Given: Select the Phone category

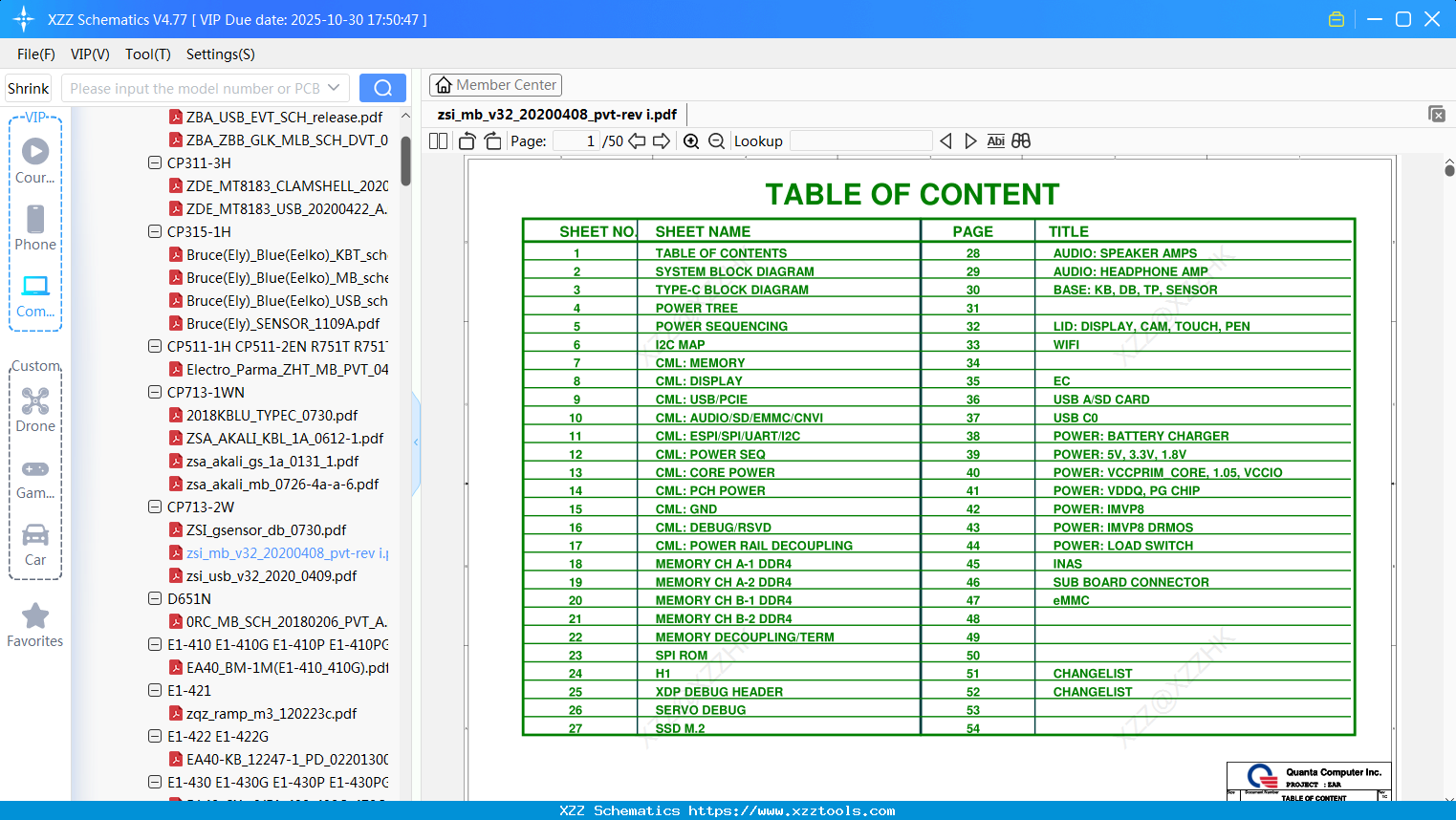Looking at the screenshot, I should (x=35, y=227).
